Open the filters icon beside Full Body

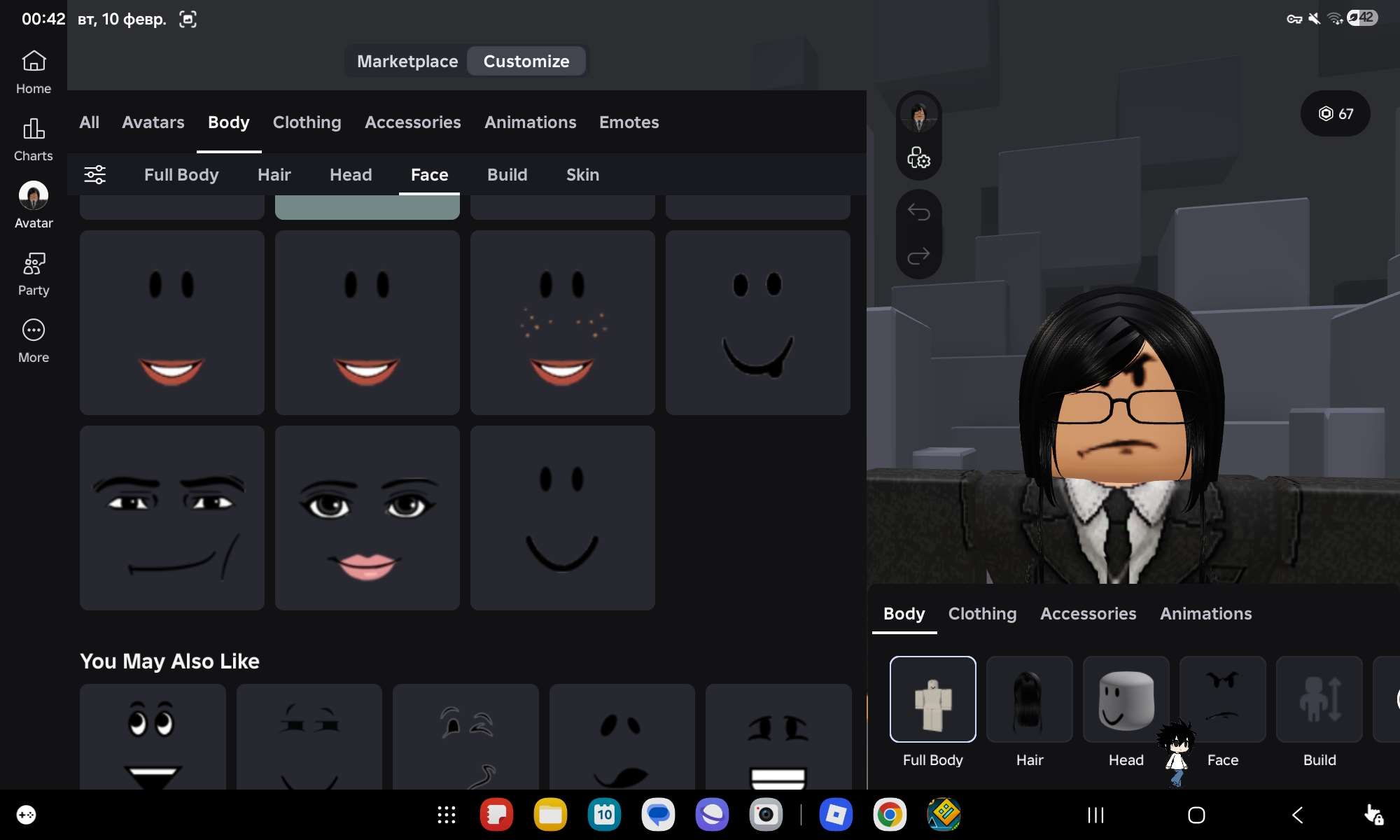[x=95, y=174]
